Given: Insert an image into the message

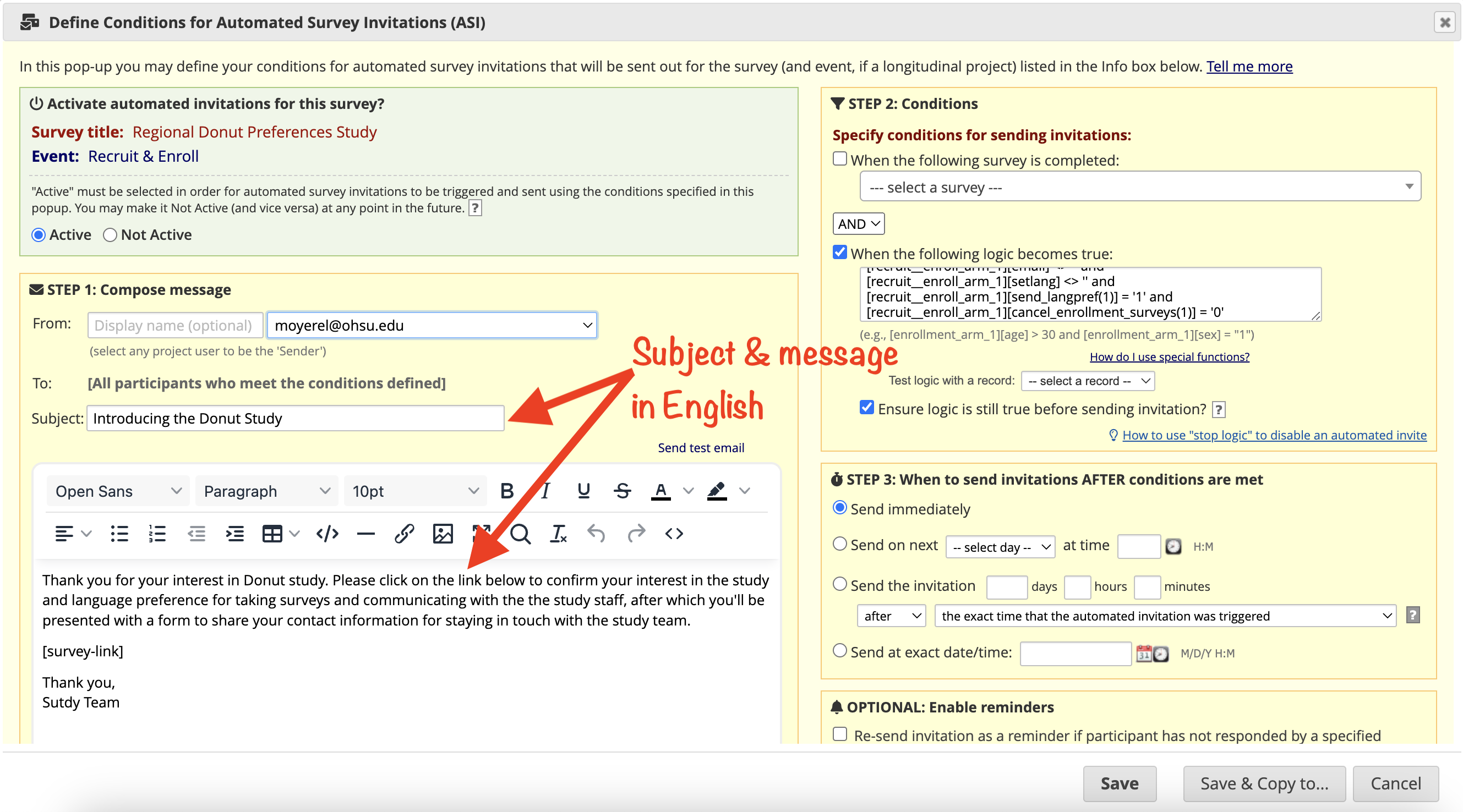Looking at the screenshot, I should coord(443,534).
